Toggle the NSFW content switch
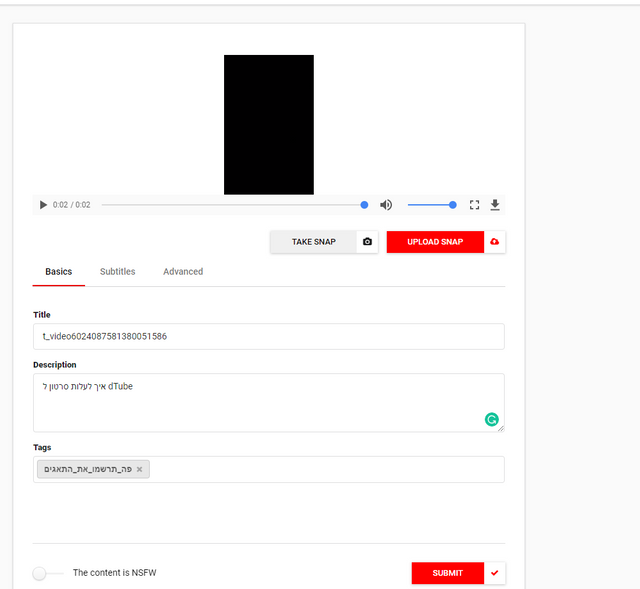The height and width of the screenshot is (589, 640). (47, 573)
